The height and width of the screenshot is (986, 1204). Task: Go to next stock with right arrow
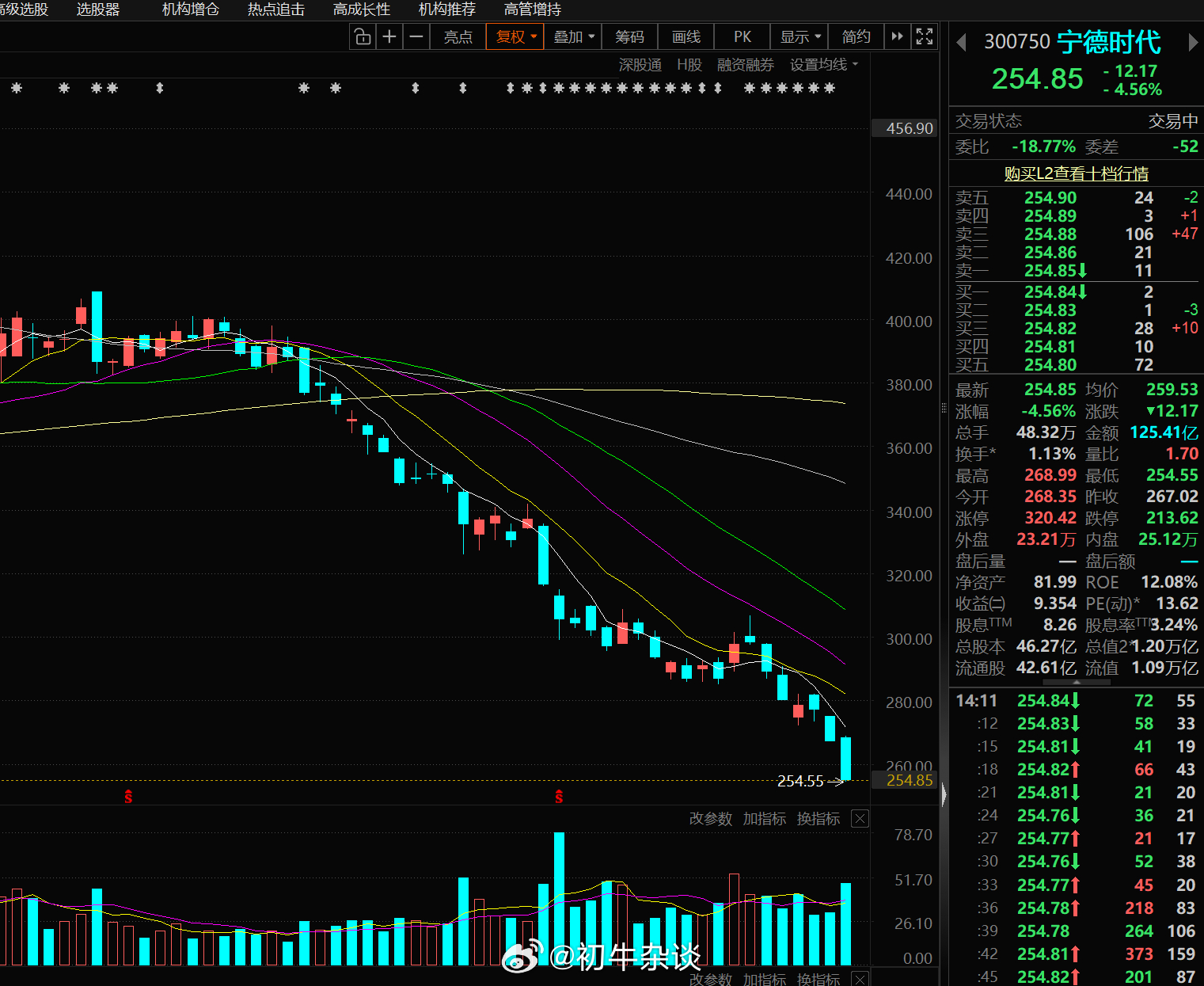tap(1193, 42)
